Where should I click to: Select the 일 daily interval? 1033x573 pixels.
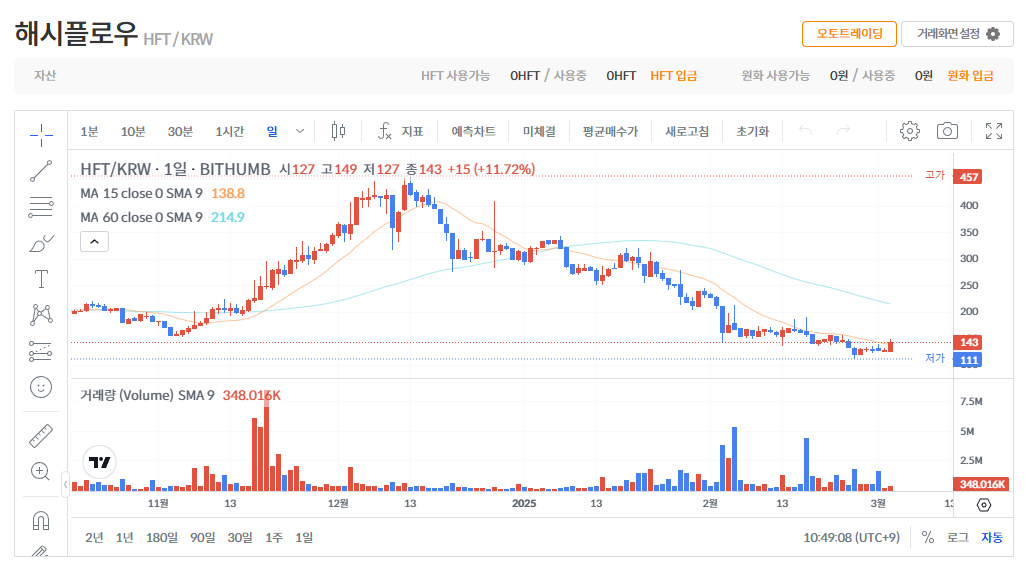pyautogui.click(x=272, y=131)
